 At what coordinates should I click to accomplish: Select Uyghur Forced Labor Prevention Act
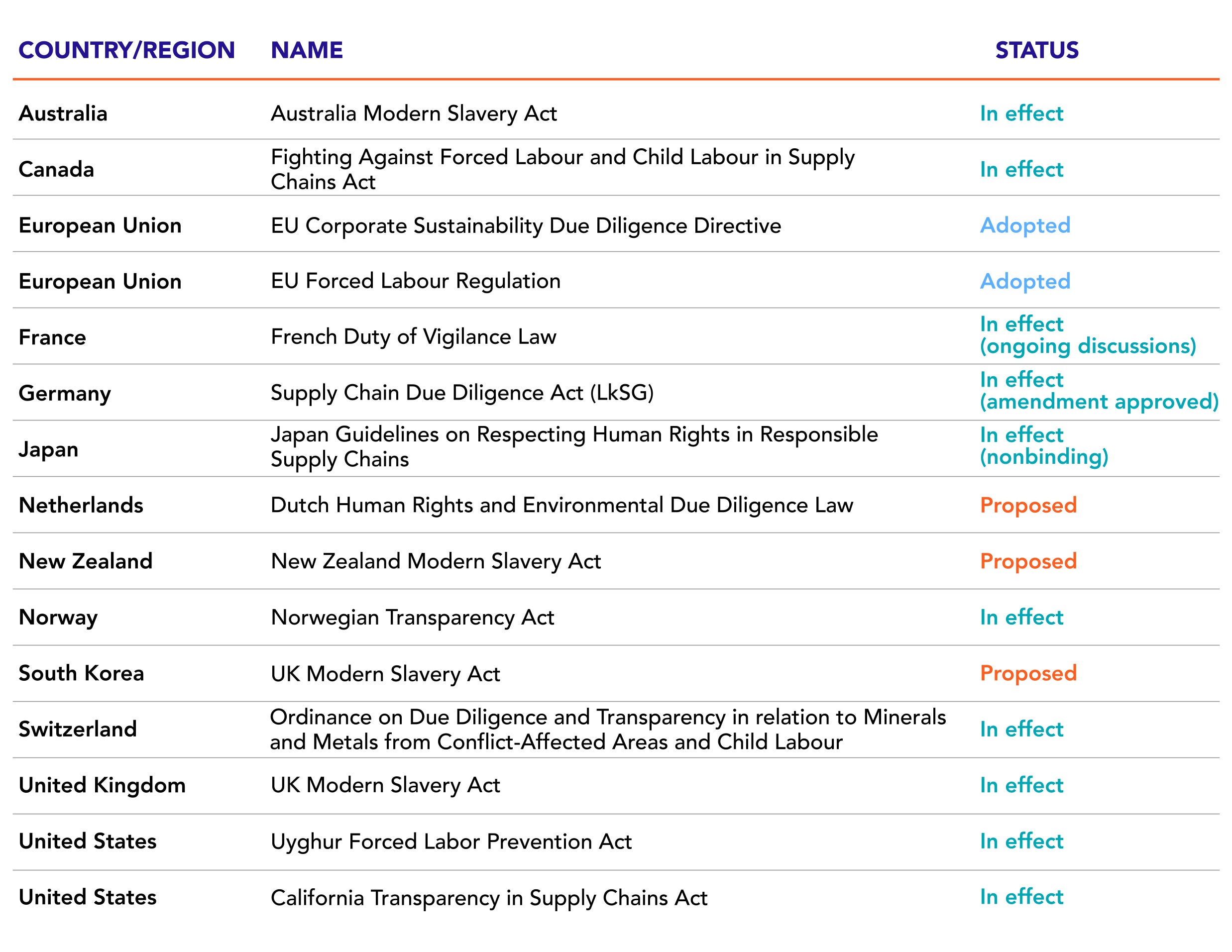click(450, 842)
